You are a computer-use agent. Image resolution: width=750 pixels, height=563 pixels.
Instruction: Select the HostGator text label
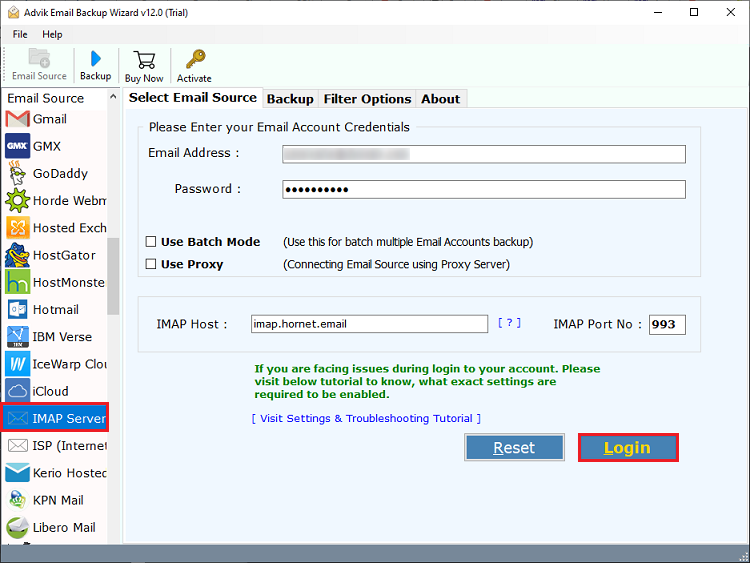pos(64,255)
